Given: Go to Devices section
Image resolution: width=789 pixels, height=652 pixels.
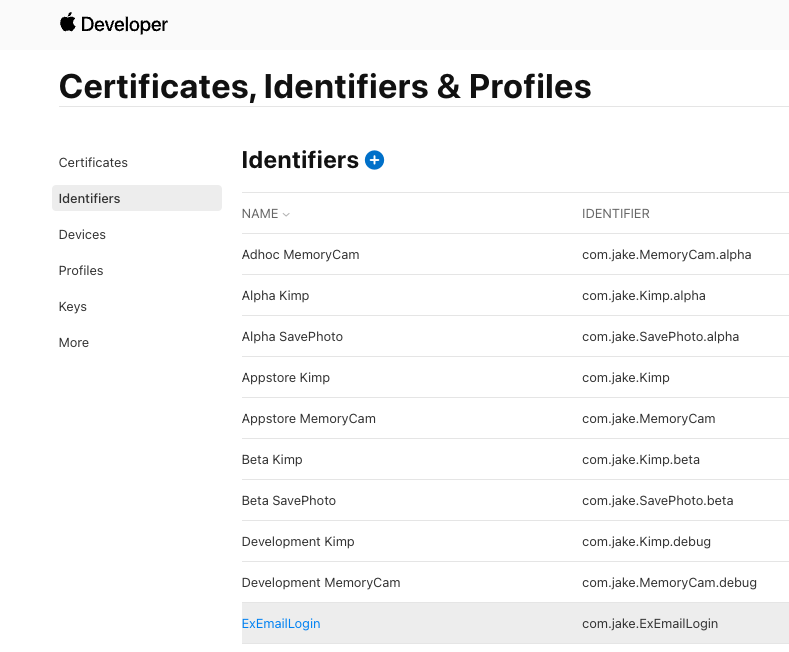Looking at the screenshot, I should click(x=82, y=234).
